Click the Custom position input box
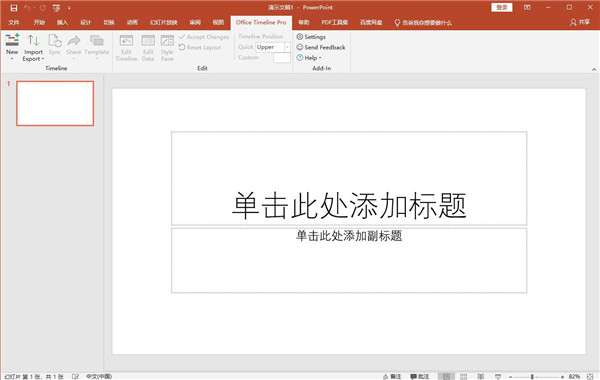 pos(282,58)
